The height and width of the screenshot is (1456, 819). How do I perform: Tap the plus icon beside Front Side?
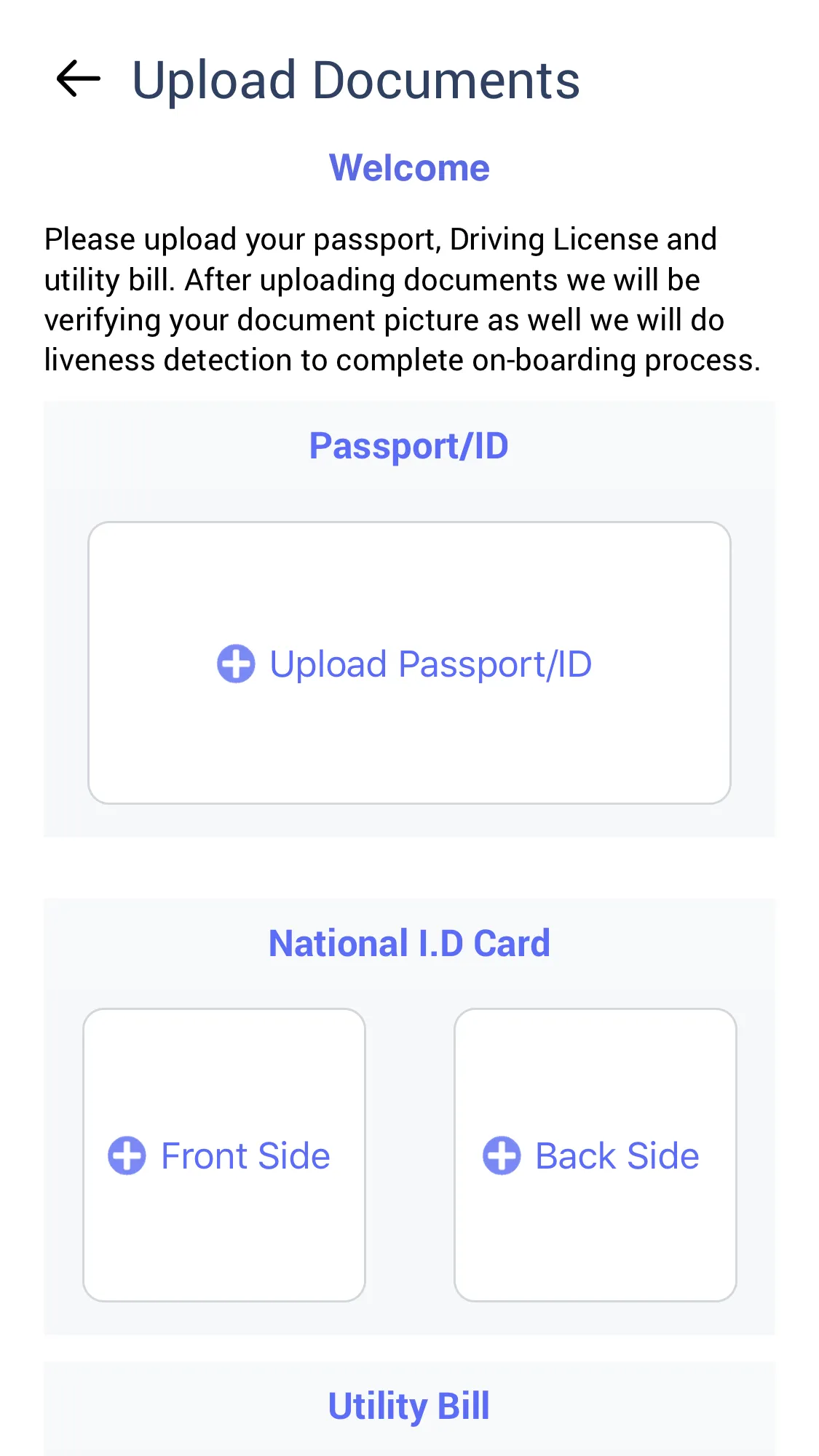pyautogui.click(x=127, y=1155)
